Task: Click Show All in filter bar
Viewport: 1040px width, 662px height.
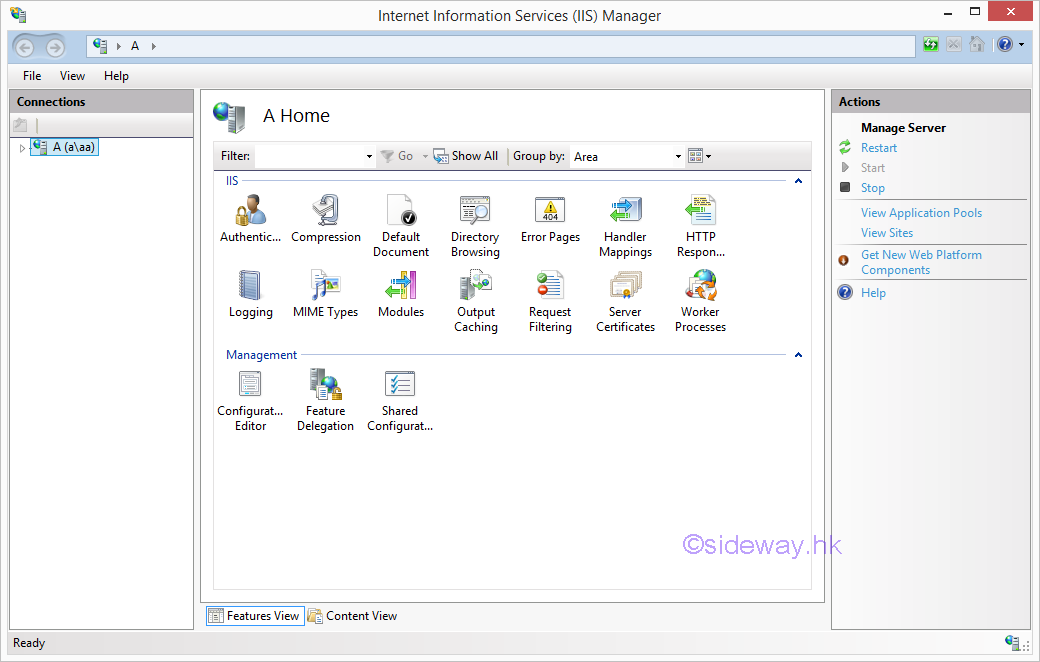Action: 466,156
